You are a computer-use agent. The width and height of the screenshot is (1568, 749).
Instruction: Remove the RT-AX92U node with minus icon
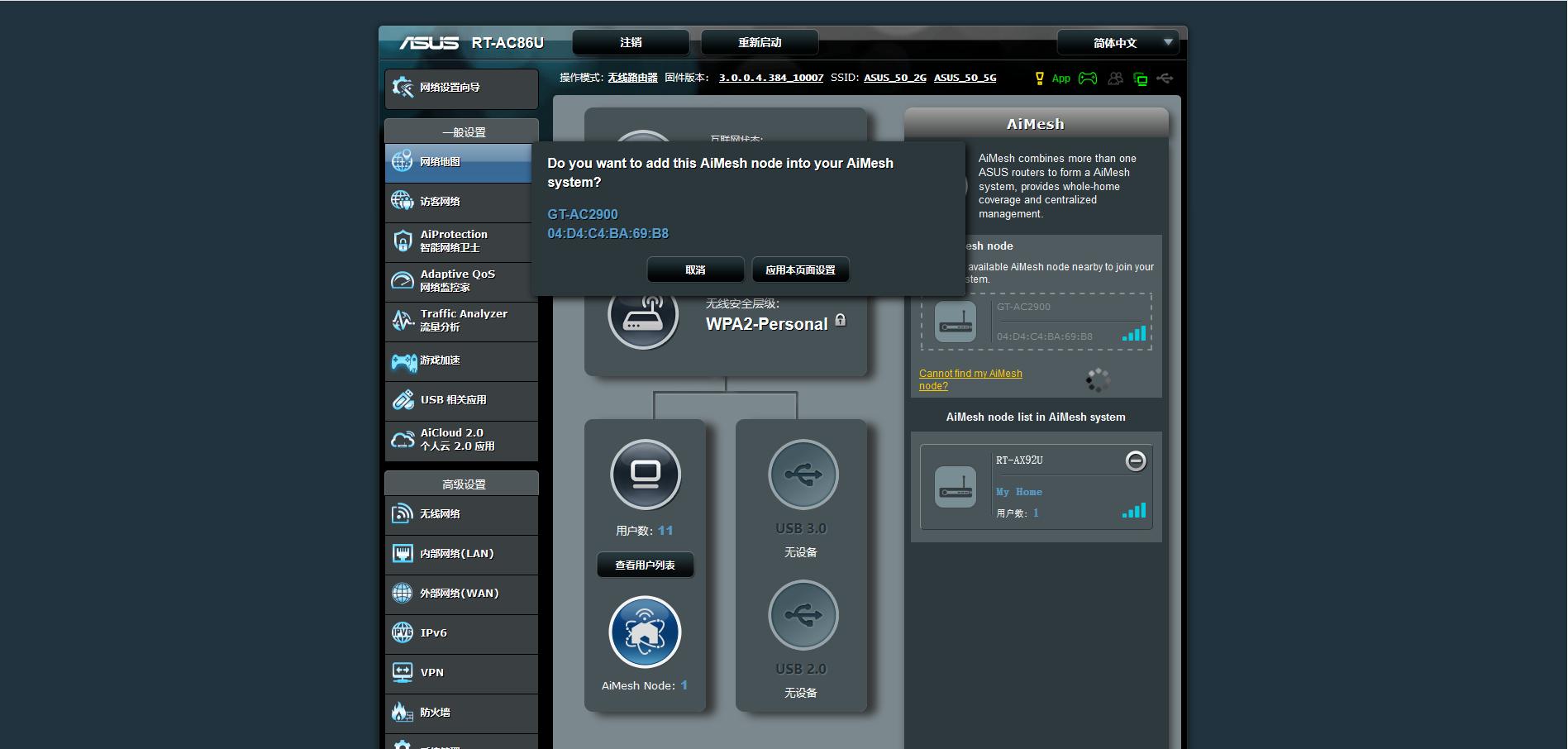click(x=1136, y=460)
